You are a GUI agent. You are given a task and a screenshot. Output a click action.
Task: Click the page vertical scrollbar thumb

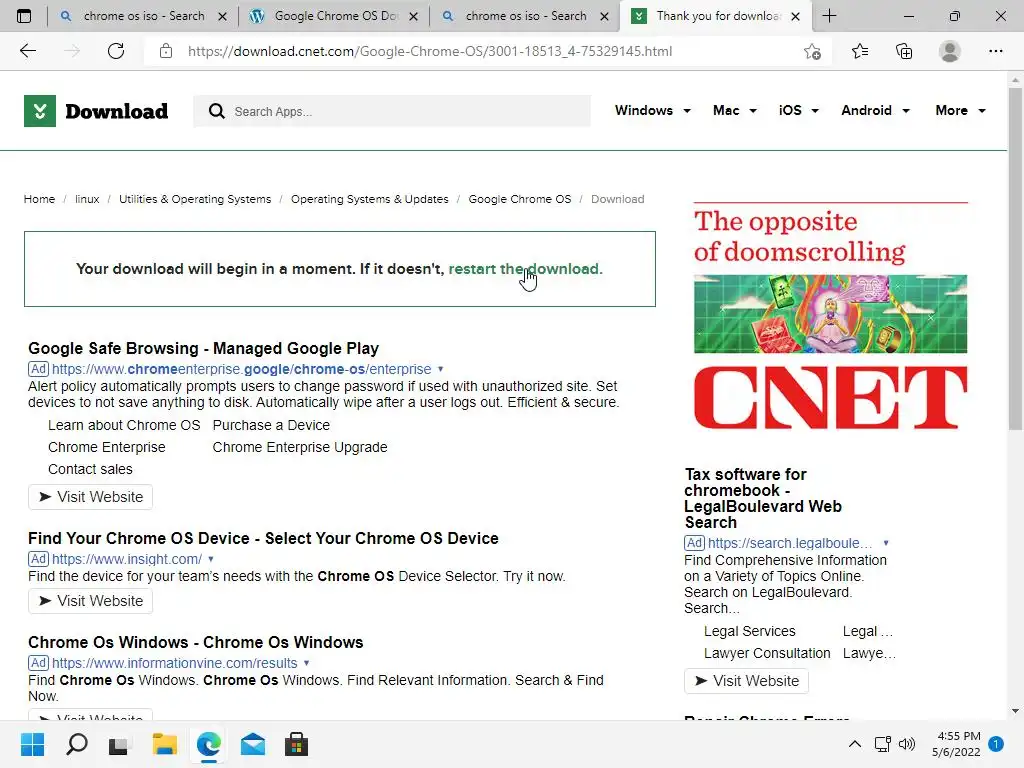pos(1015,259)
